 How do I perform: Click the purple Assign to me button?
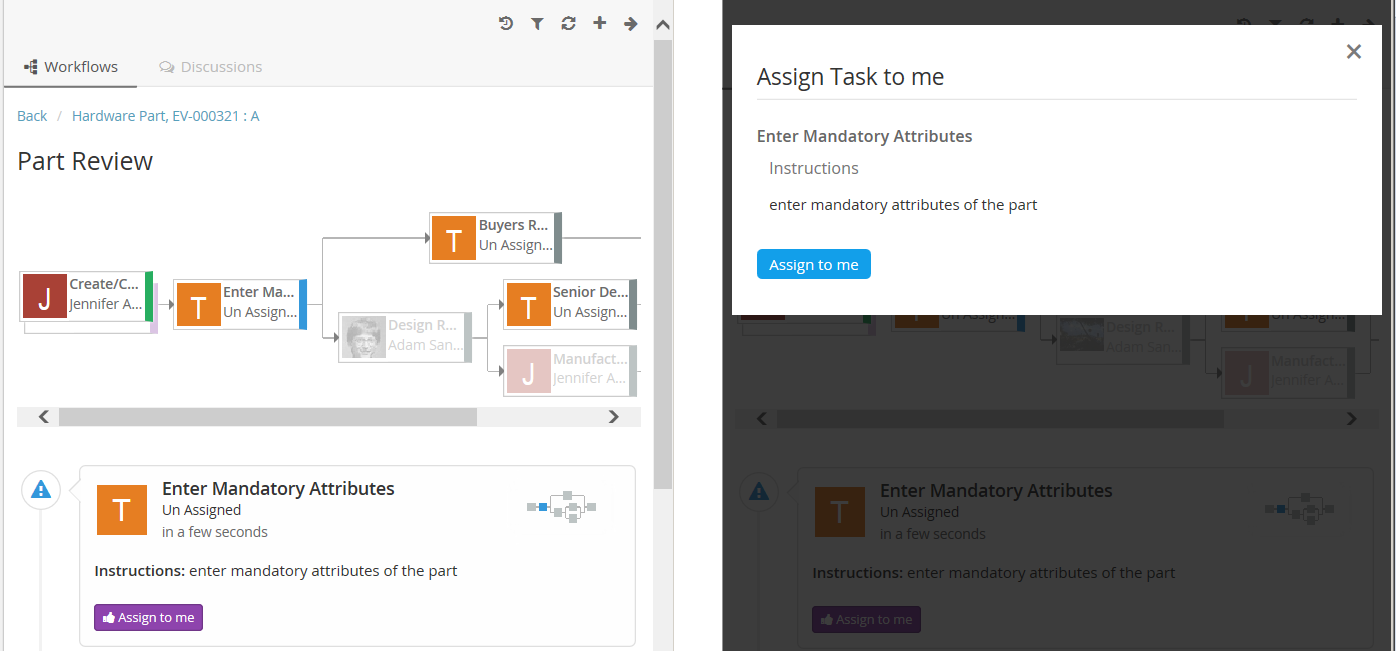149,618
